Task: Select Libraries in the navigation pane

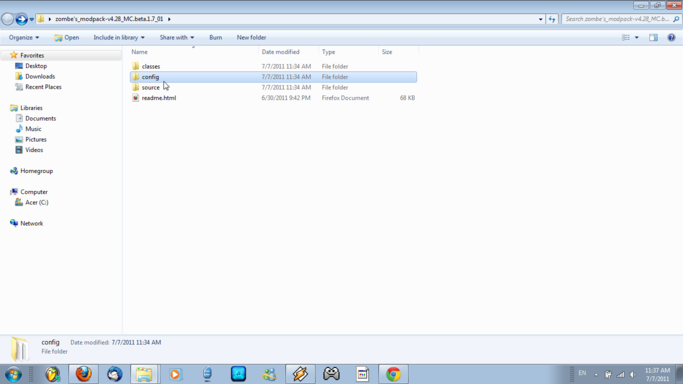Action: [31, 108]
